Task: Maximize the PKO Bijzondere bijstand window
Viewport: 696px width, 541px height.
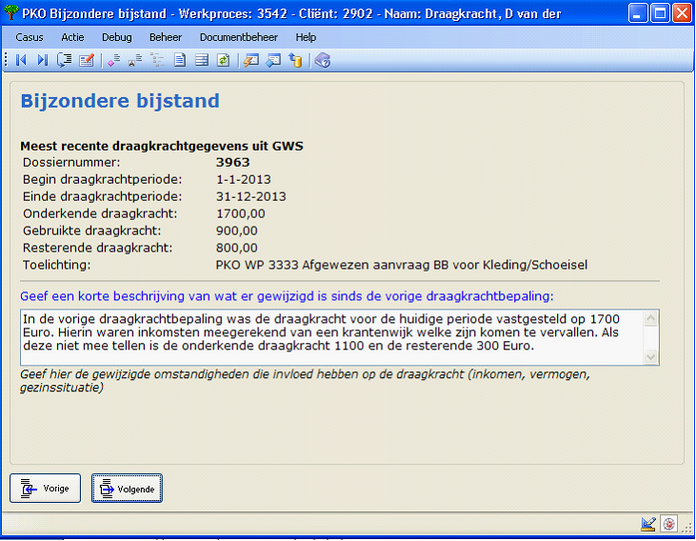Action: pos(660,13)
